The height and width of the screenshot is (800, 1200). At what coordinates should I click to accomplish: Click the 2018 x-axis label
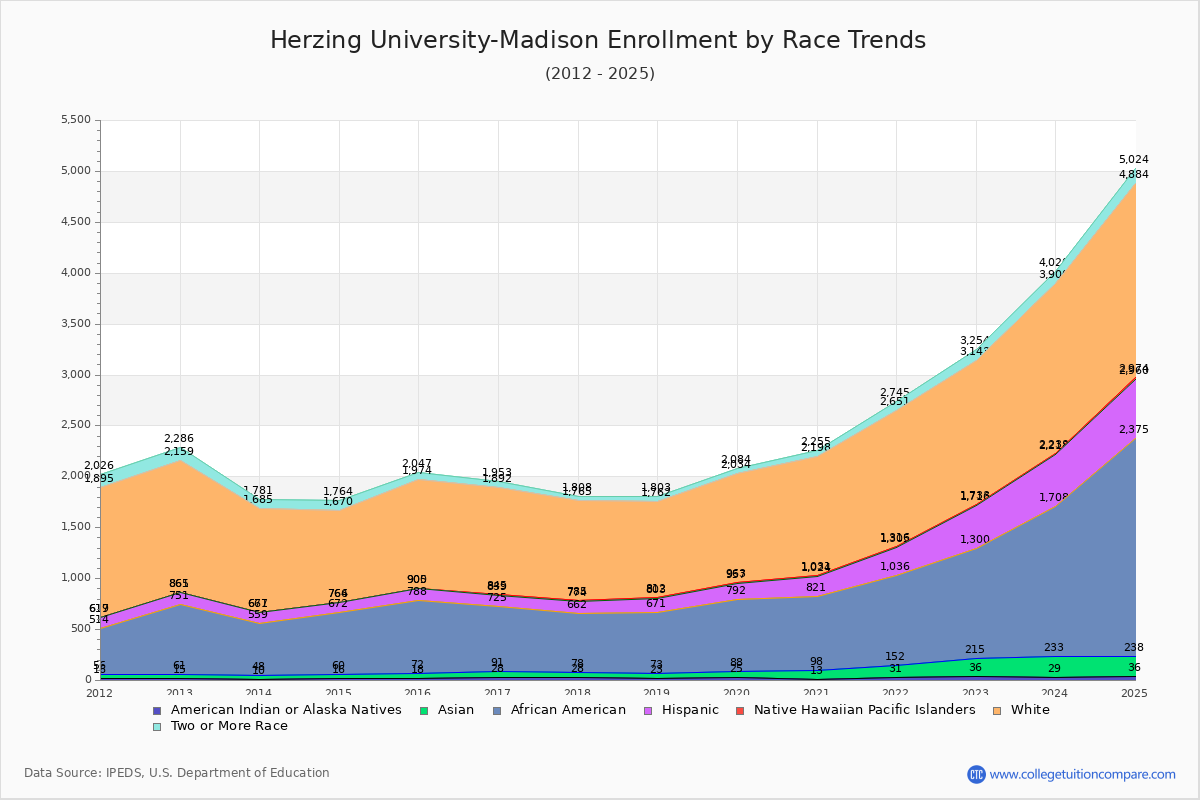[577, 693]
